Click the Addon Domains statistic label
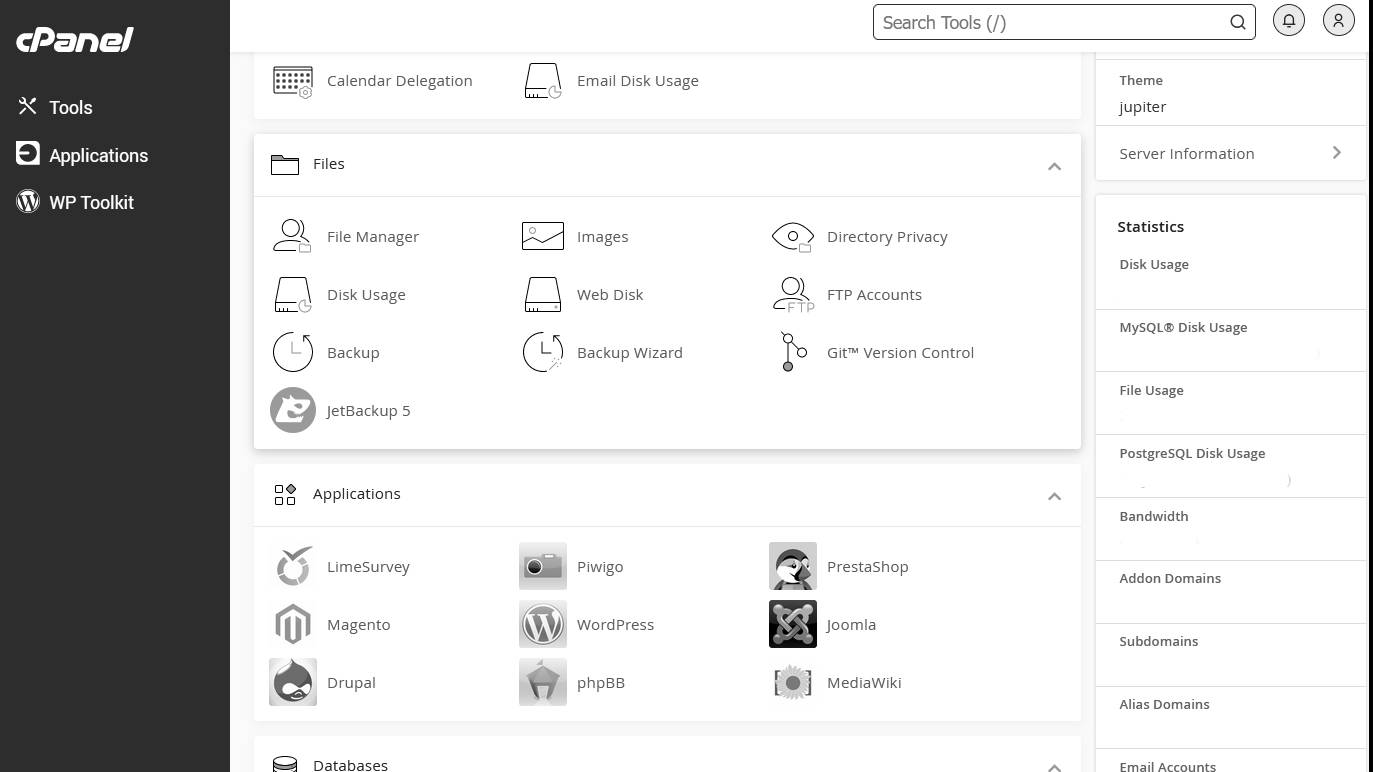The image size is (1373, 772). tap(1170, 578)
